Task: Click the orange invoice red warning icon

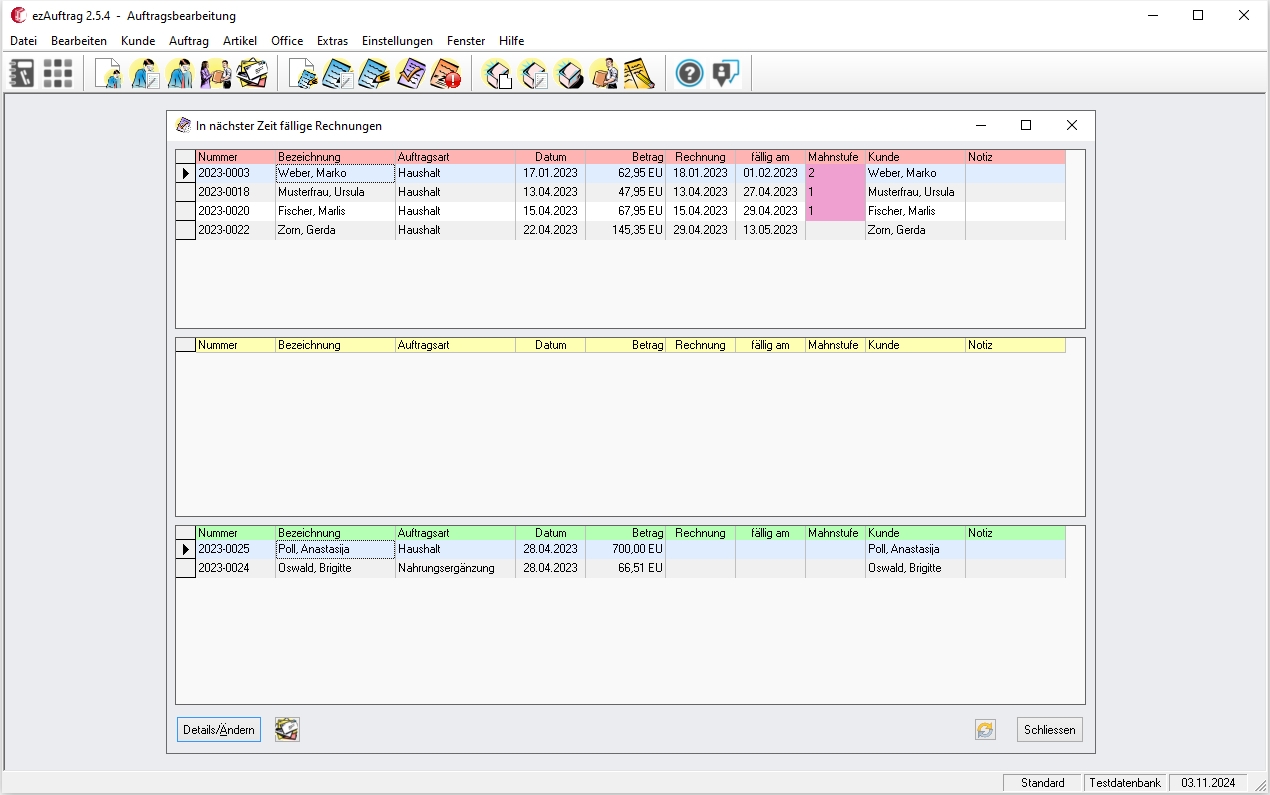Action: click(x=445, y=73)
